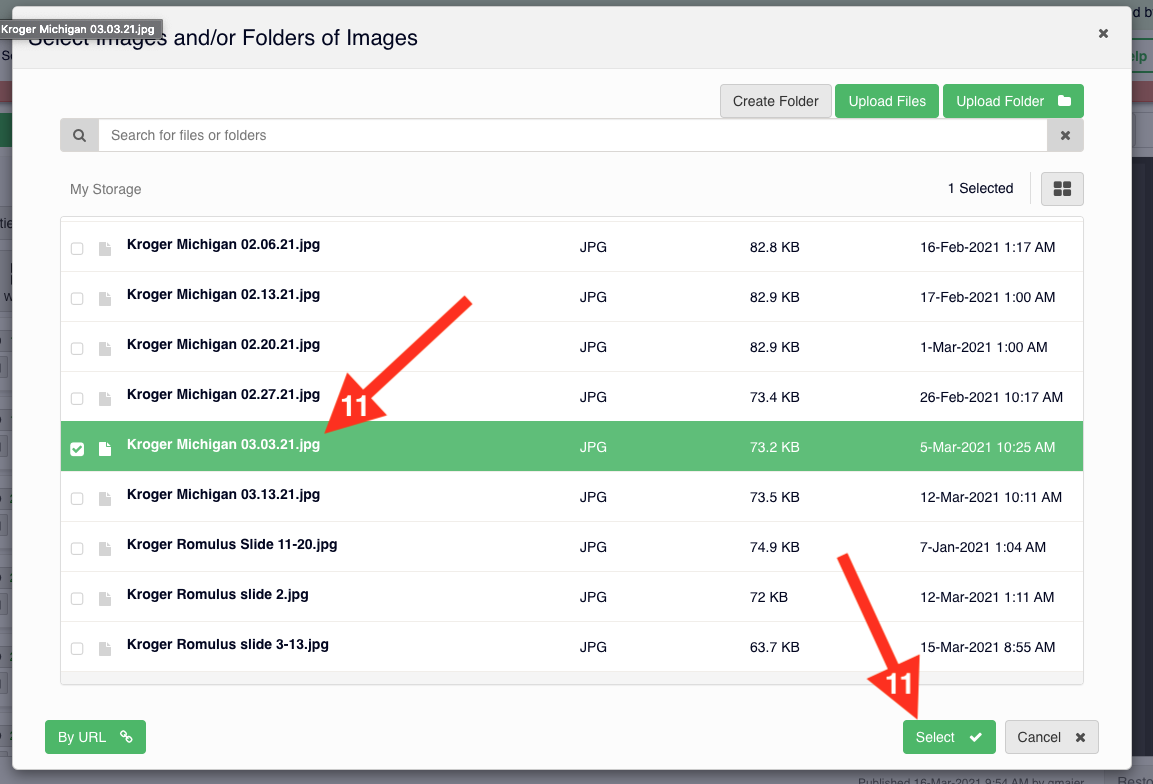Viewport: 1153px width, 784px height.
Task: Click file name Kroger Michigan 02.27.21.jpg
Action: (x=224, y=395)
